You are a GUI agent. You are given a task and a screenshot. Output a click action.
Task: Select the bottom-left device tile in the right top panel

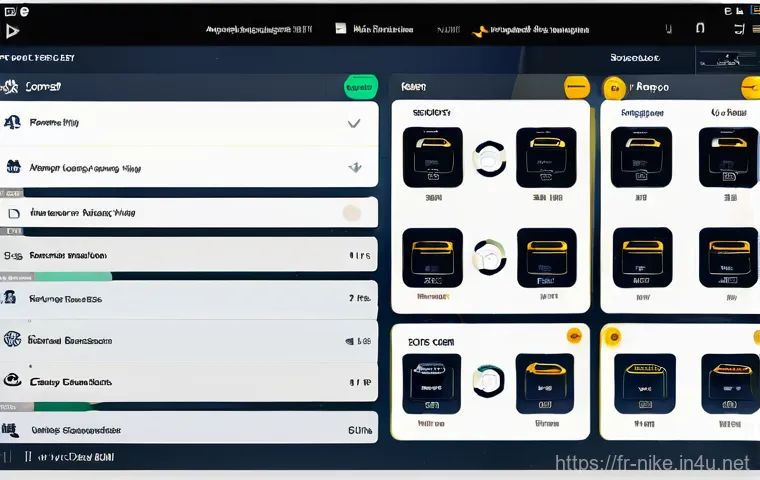coord(643,257)
